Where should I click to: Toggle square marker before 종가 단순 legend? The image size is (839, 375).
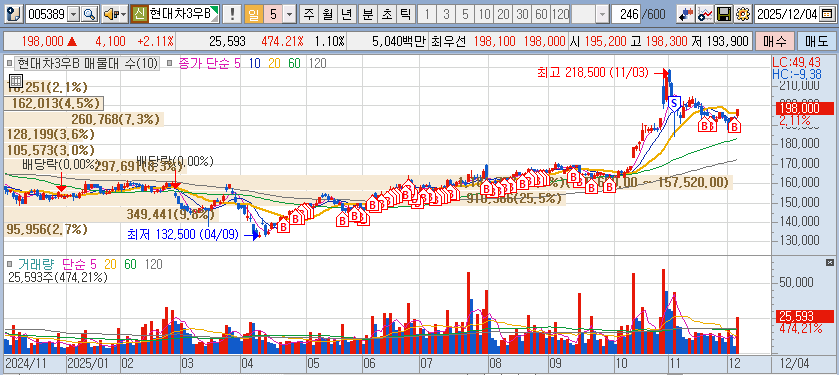pyautogui.click(x=170, y=64)
